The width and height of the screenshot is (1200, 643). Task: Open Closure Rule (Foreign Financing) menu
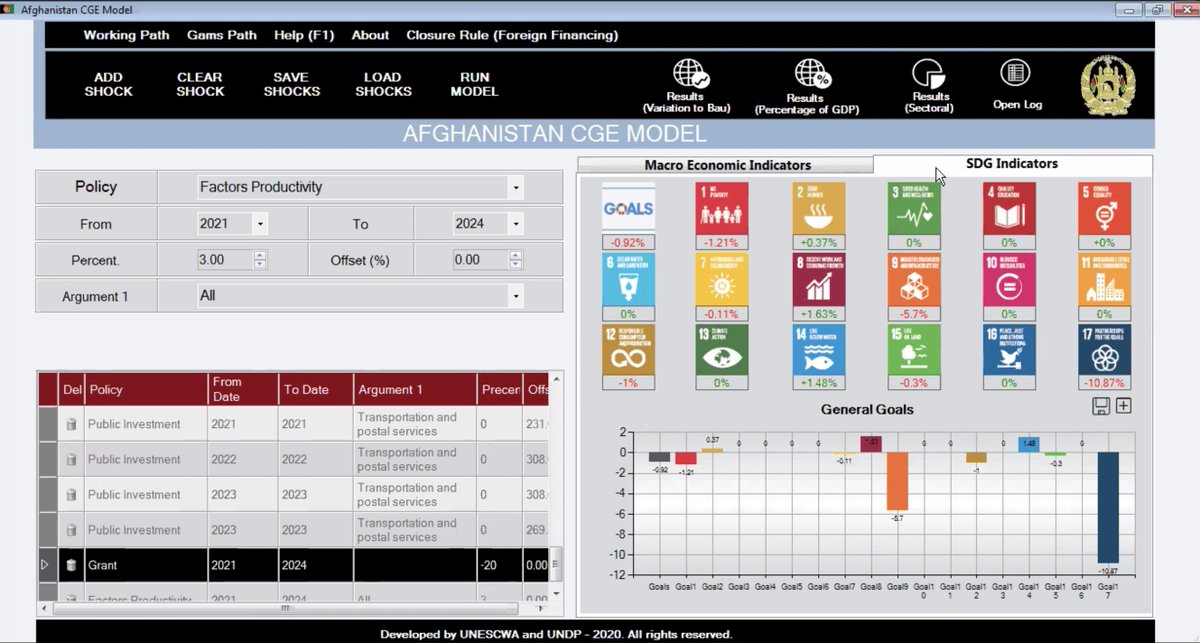[512, 35]
